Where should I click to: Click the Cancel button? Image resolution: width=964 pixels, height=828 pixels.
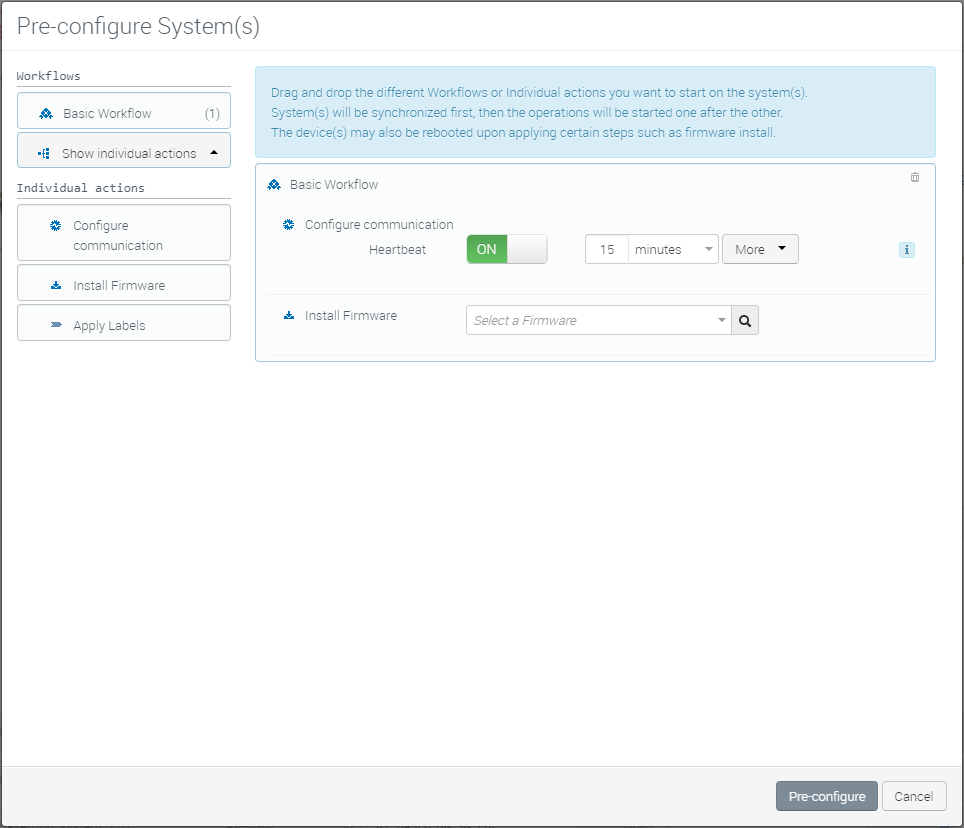tap(913, 797)
